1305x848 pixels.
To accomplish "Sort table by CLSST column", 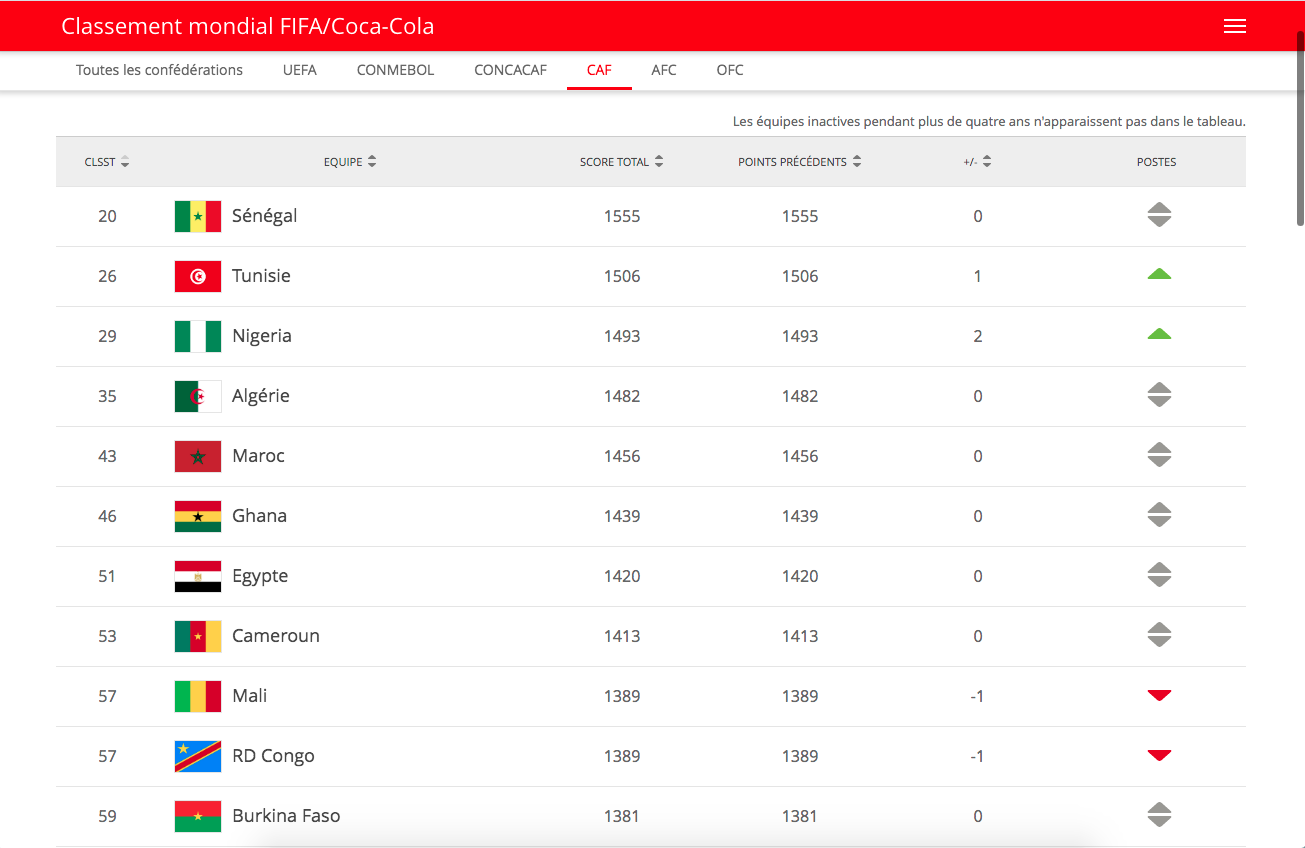I will tap(107, 162).
